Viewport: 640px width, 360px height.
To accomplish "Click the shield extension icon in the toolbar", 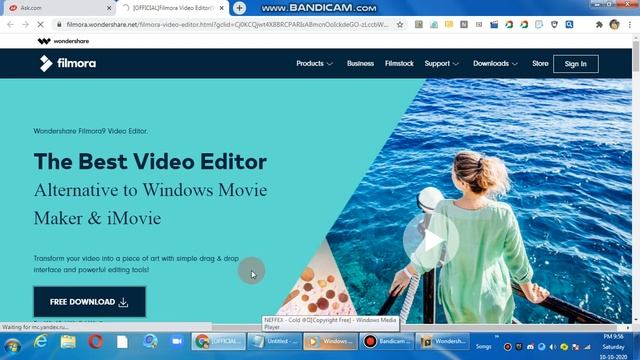I will click(x=554, y=24).
